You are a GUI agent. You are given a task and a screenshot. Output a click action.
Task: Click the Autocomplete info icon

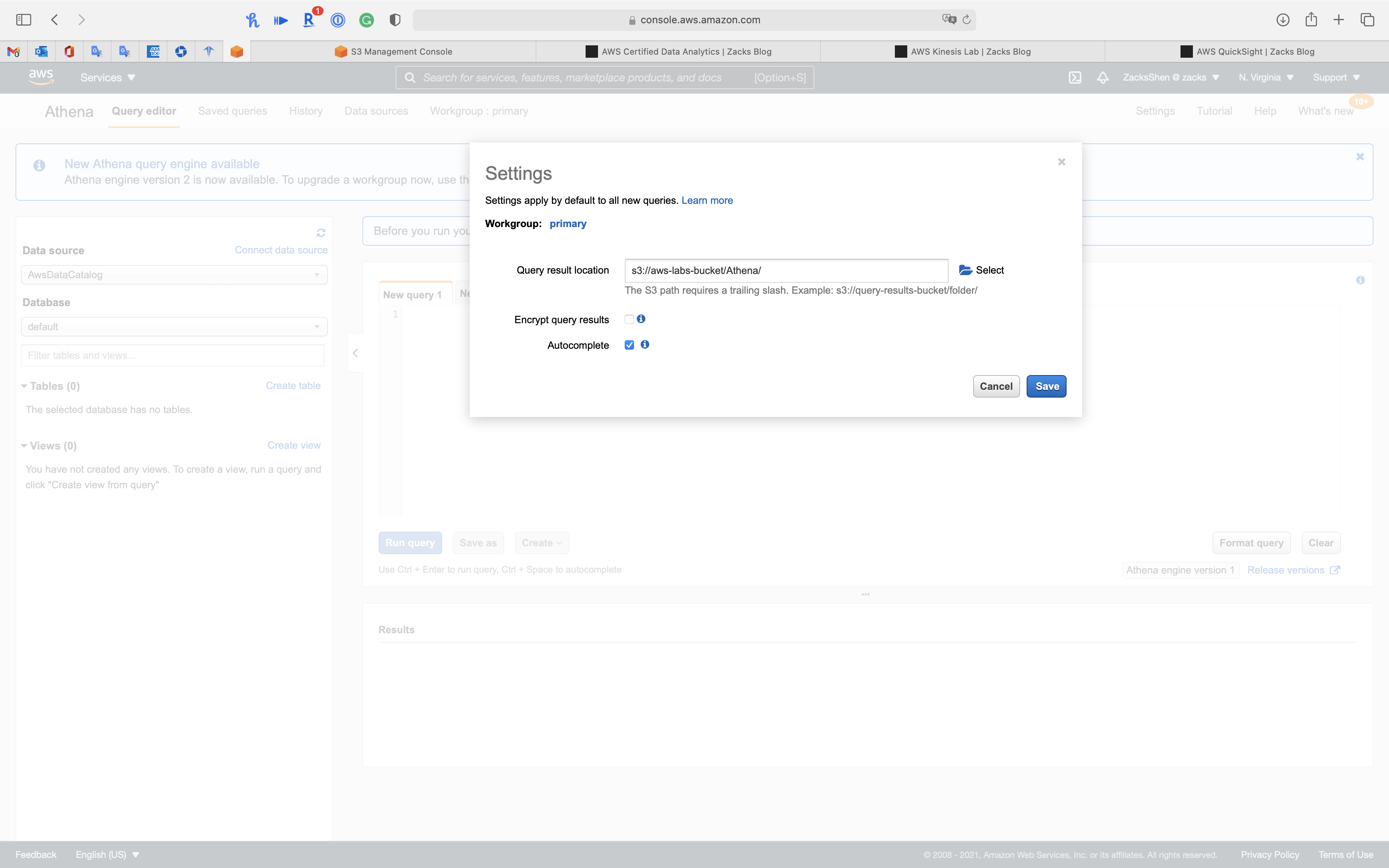pos(645,344)
